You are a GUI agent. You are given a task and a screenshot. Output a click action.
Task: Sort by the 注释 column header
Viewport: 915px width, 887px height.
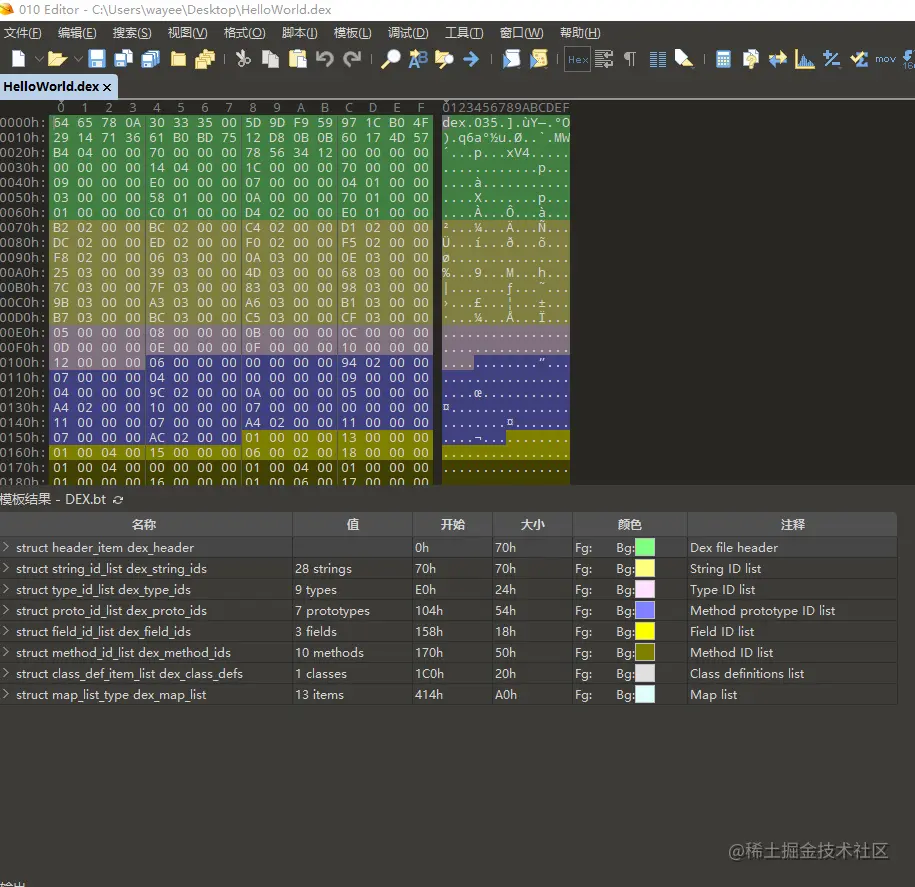coord(792,524)
